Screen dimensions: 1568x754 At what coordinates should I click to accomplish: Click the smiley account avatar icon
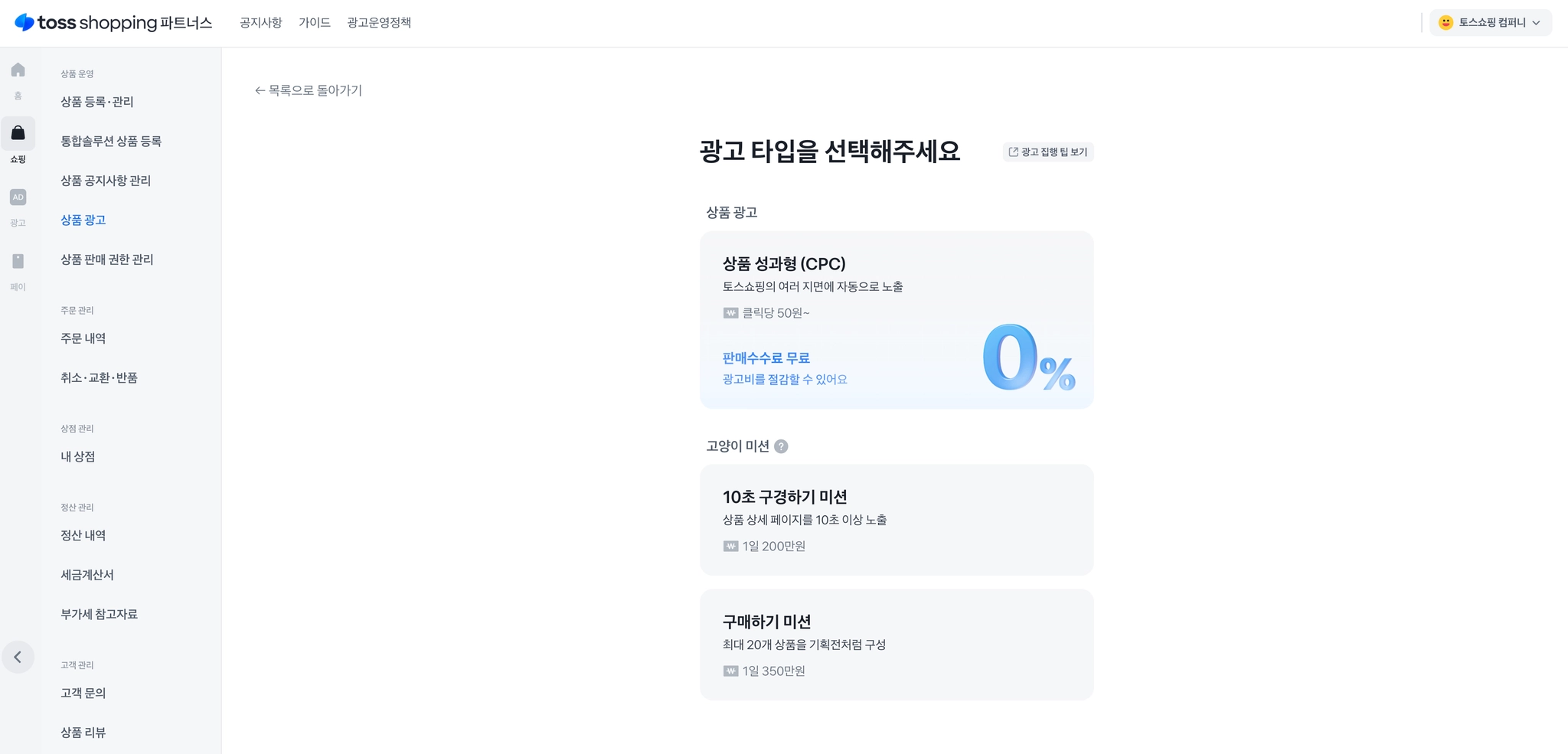(x=1445, y=23)
